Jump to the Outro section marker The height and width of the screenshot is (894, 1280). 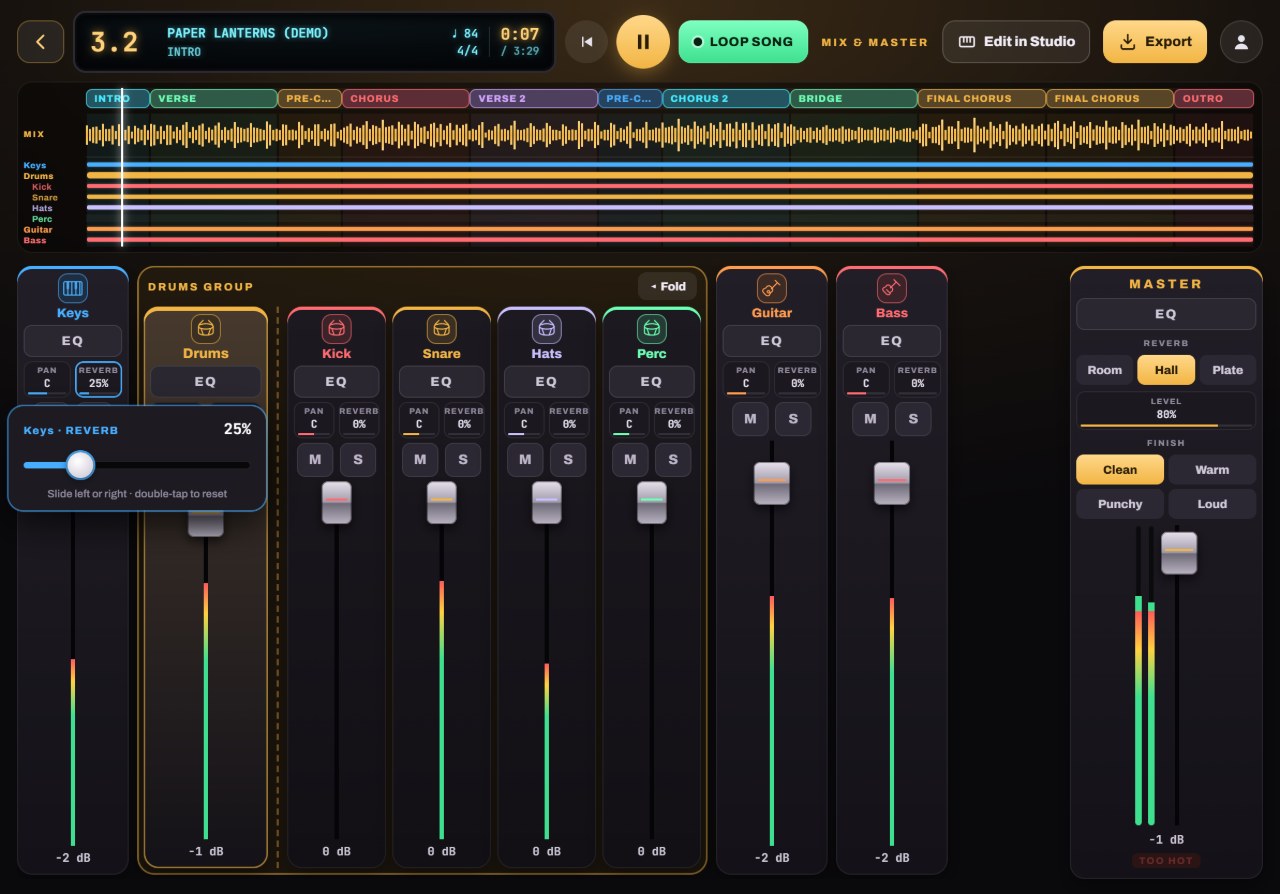1214,98
